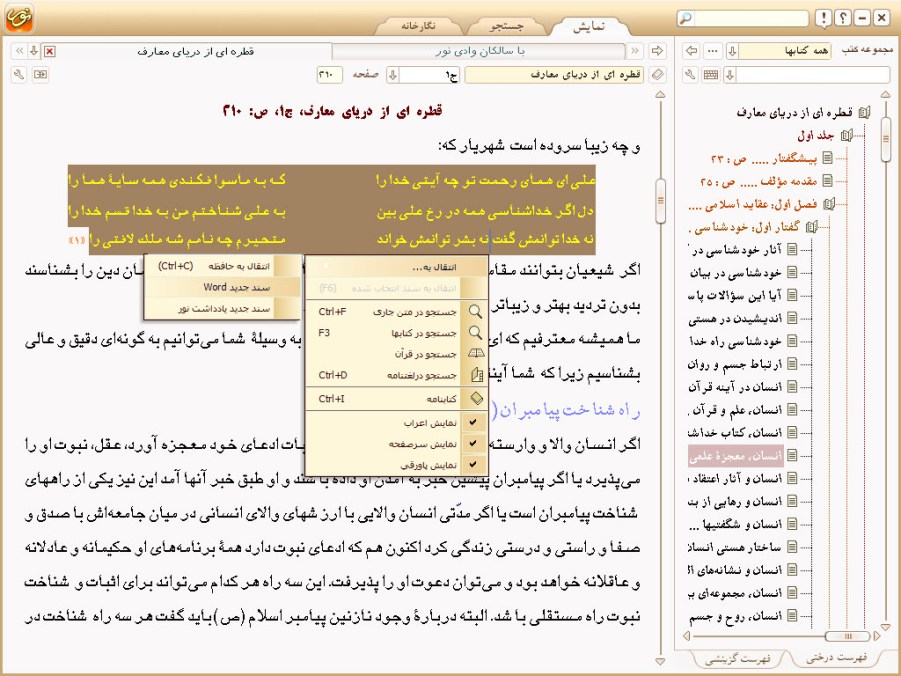Click the text pane scroll down arrow
The height and width of the screenshot is (676, 901).
tap(660, 661)
